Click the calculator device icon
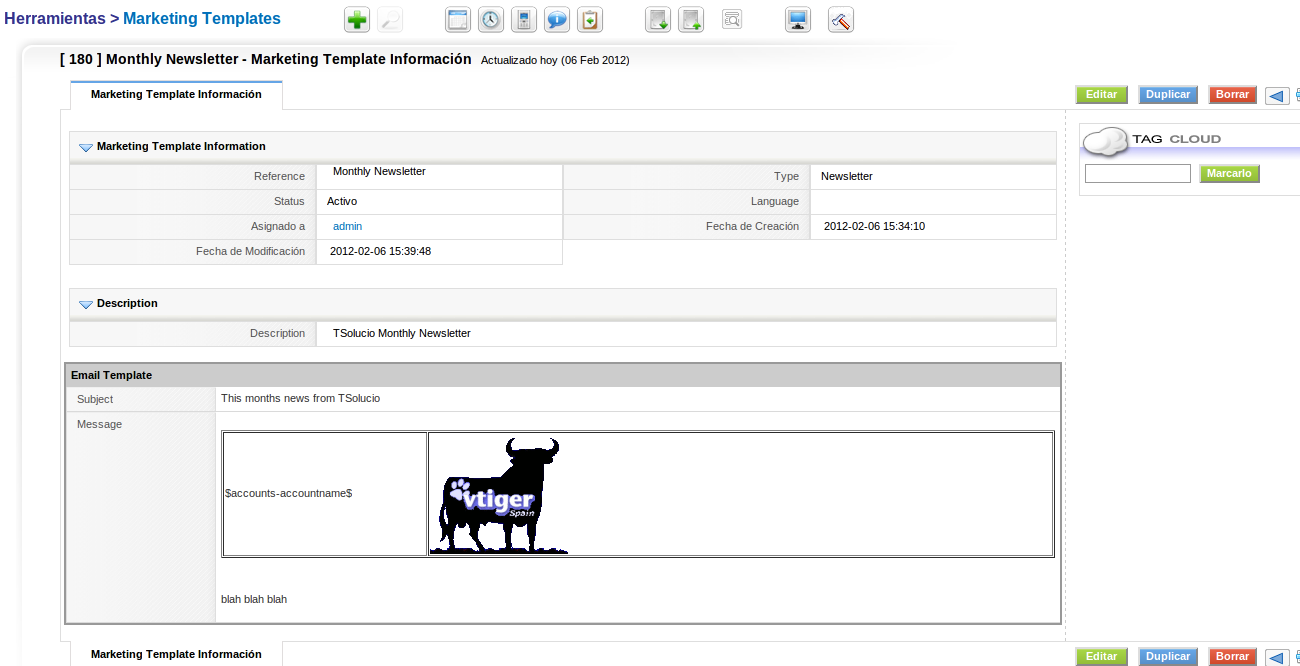This screenshot has width=1300, height=666. tap(524, 20)
